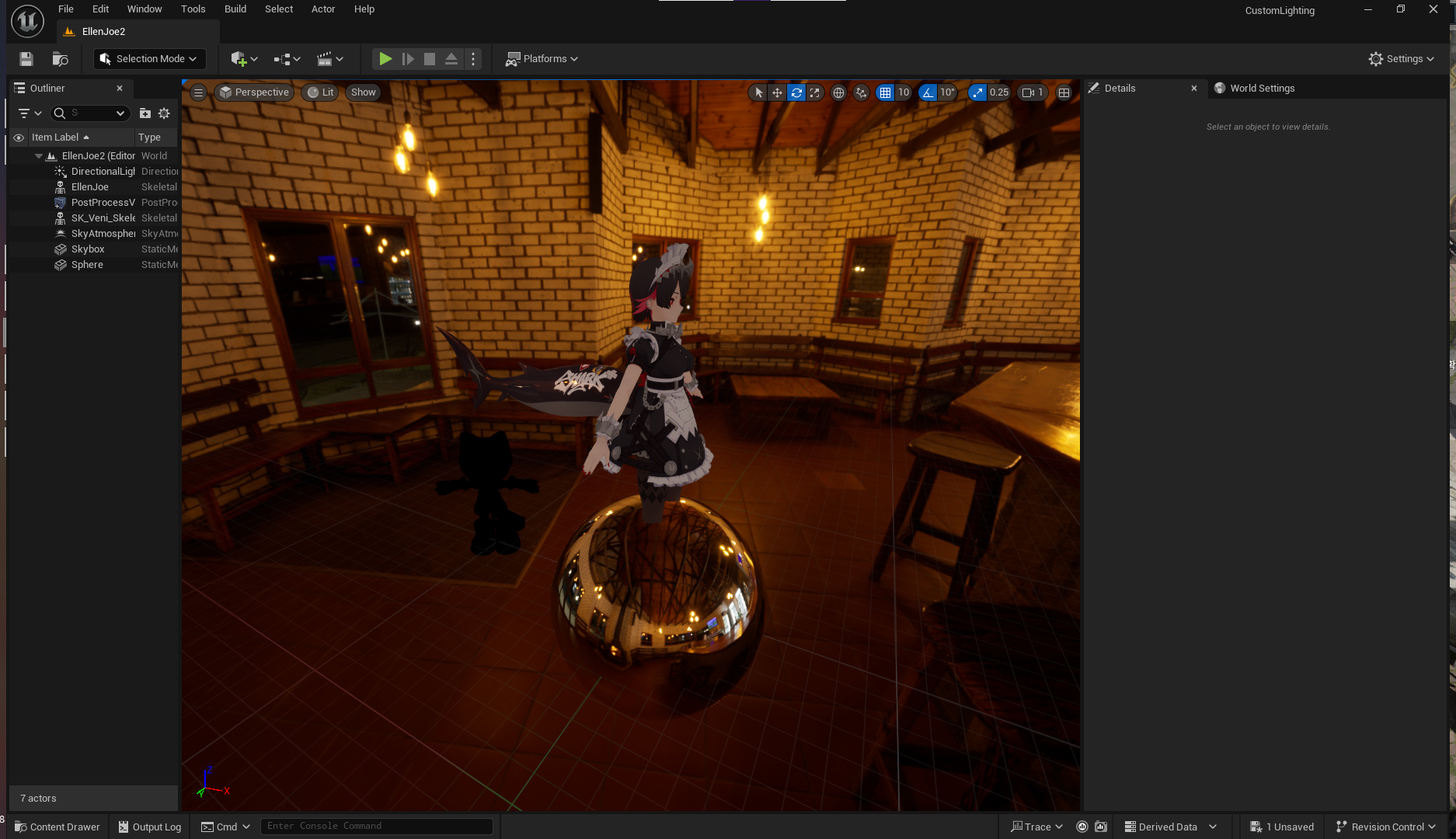Change the rotation snap value 10°
Image resolution: width=1456 pixels, height=839 pixels.
coord(947,92)
